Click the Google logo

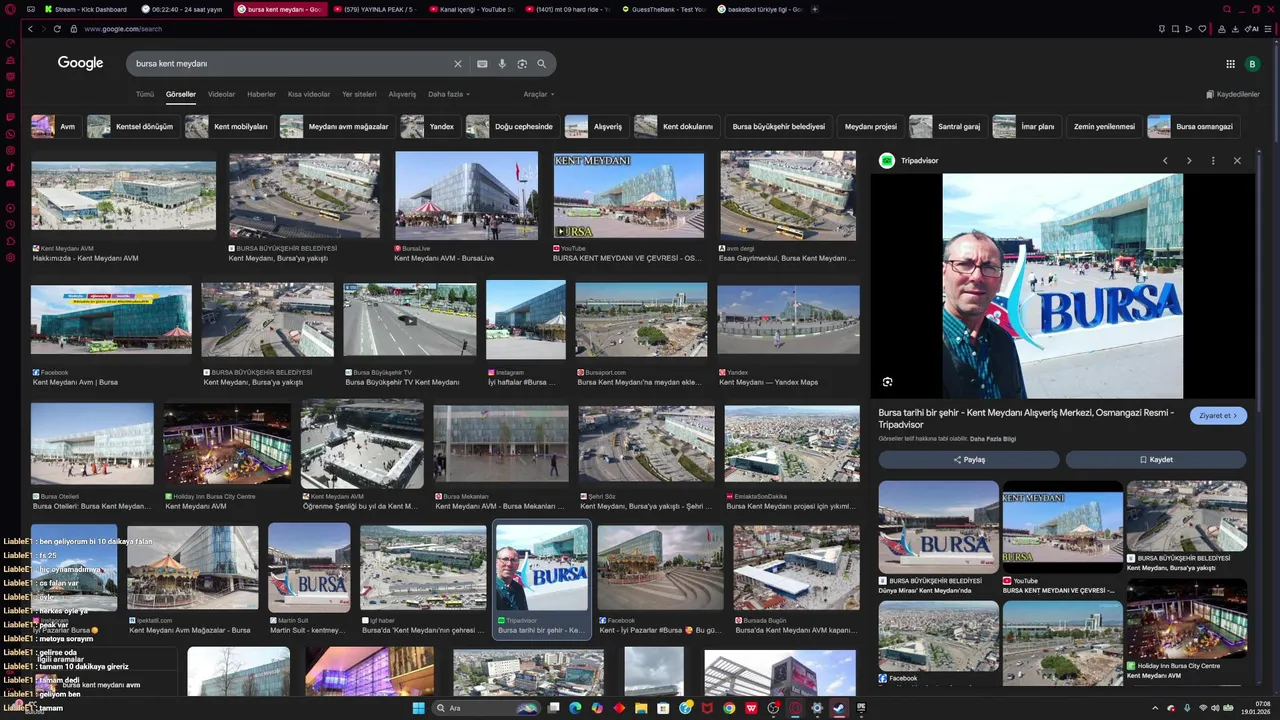click(x=80, y=63)
